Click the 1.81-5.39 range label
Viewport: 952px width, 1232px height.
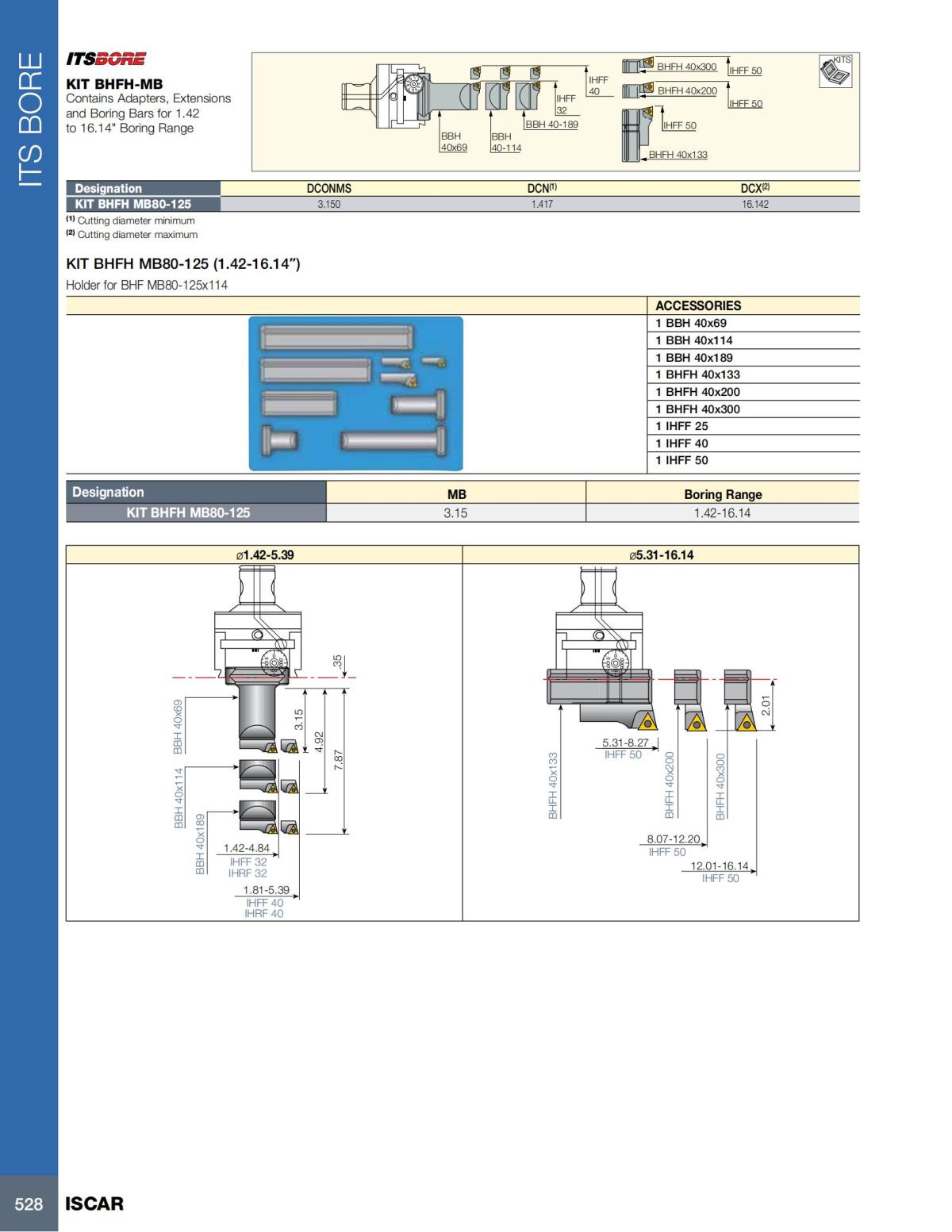pos(267,890)
